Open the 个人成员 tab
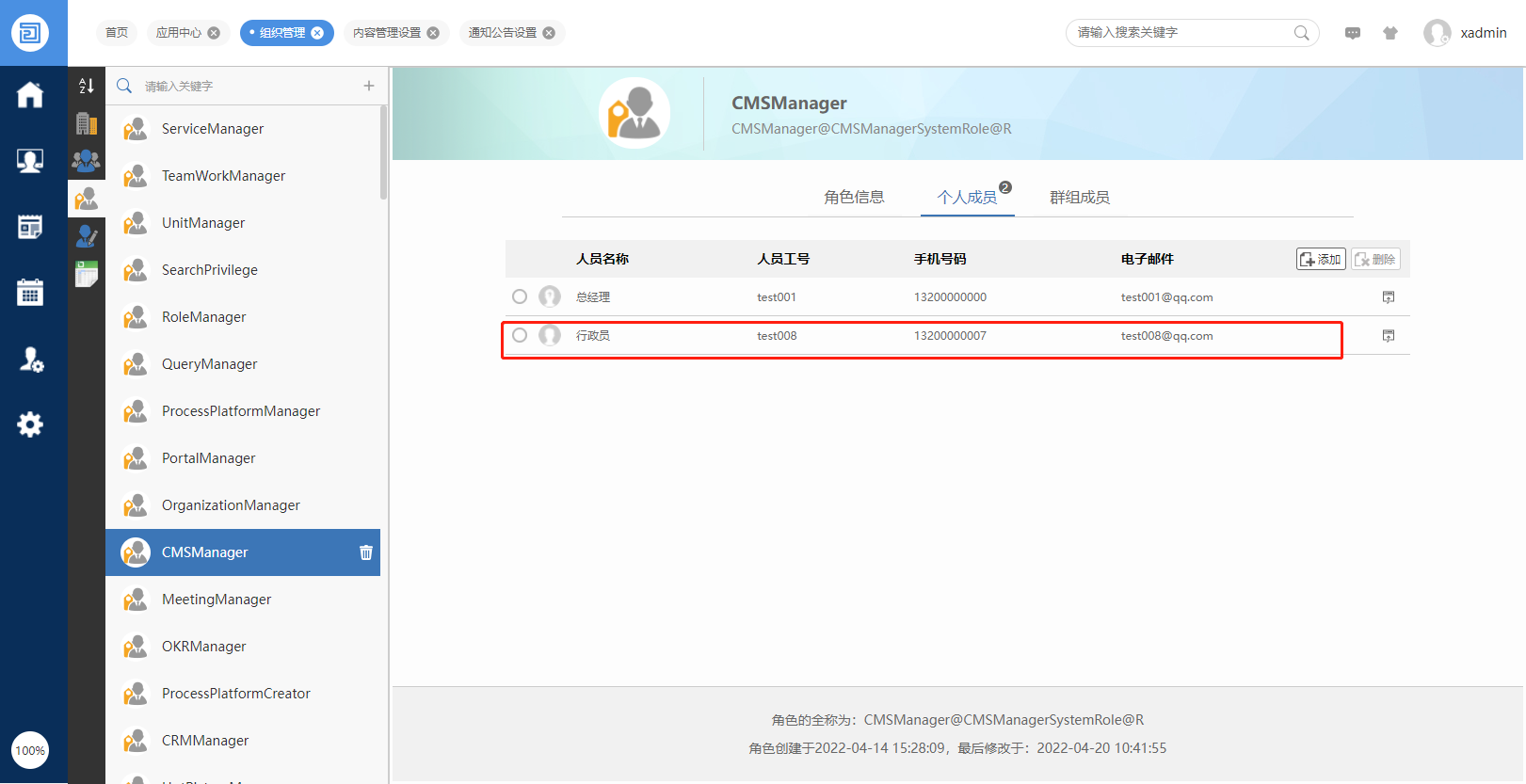The image size is (1526, 784). 967,198
